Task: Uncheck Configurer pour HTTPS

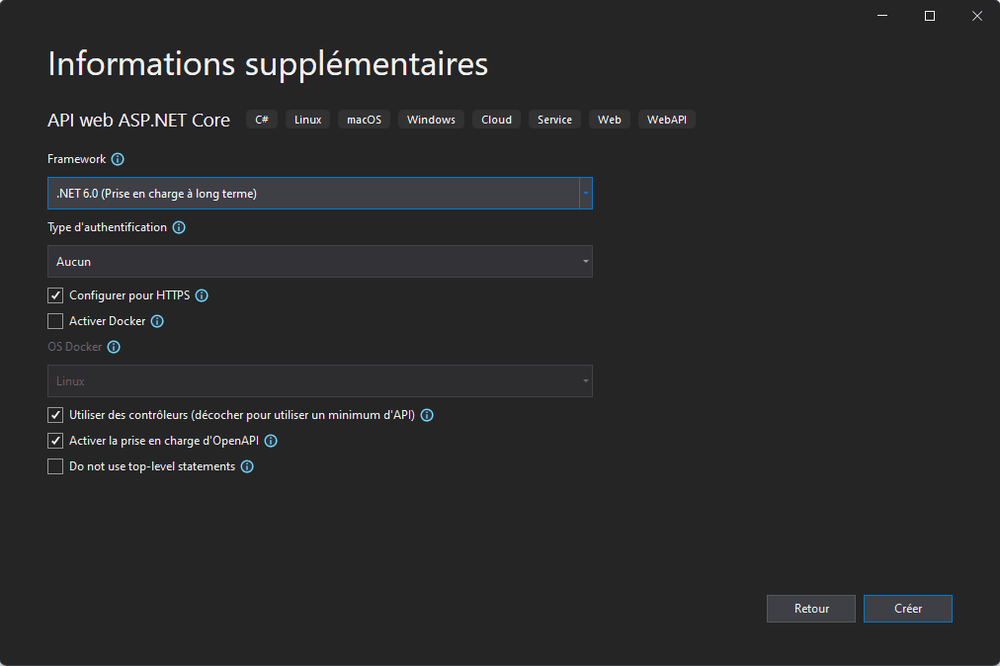Action: 55,295
